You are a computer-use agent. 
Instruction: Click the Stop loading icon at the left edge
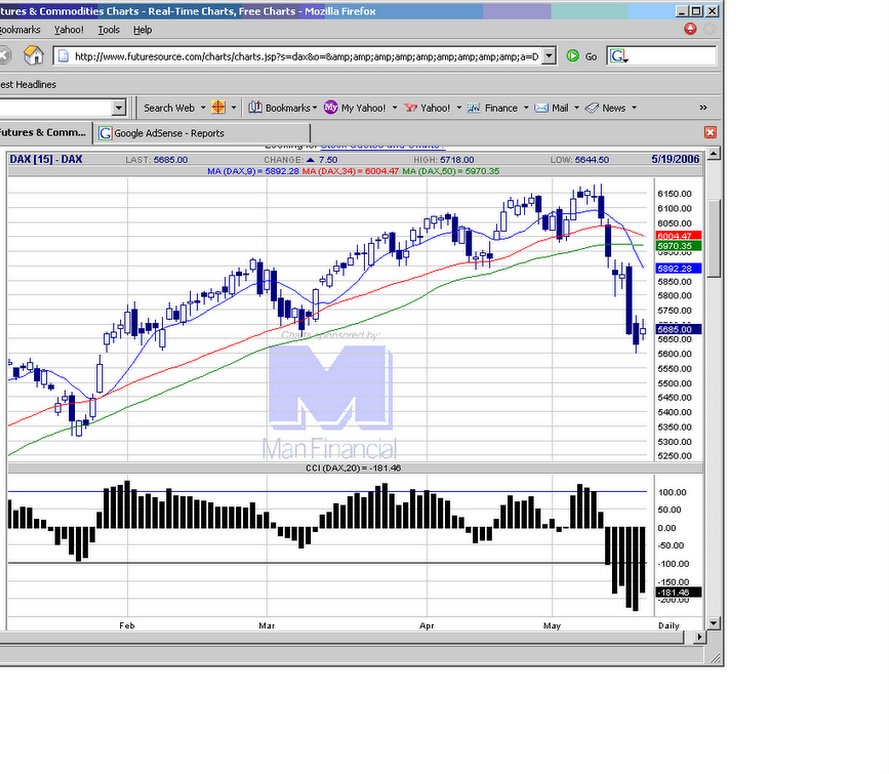click(3, 56)
